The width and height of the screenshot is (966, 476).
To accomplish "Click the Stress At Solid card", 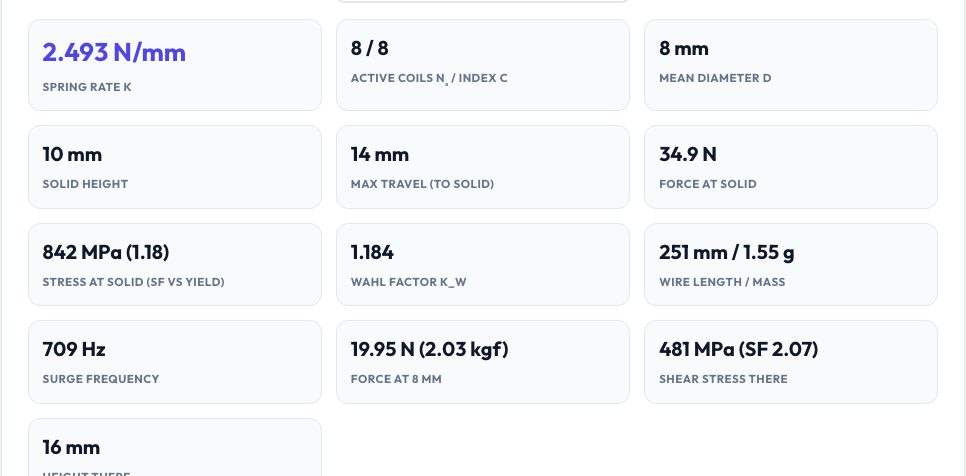I will (x=175, y=265).
